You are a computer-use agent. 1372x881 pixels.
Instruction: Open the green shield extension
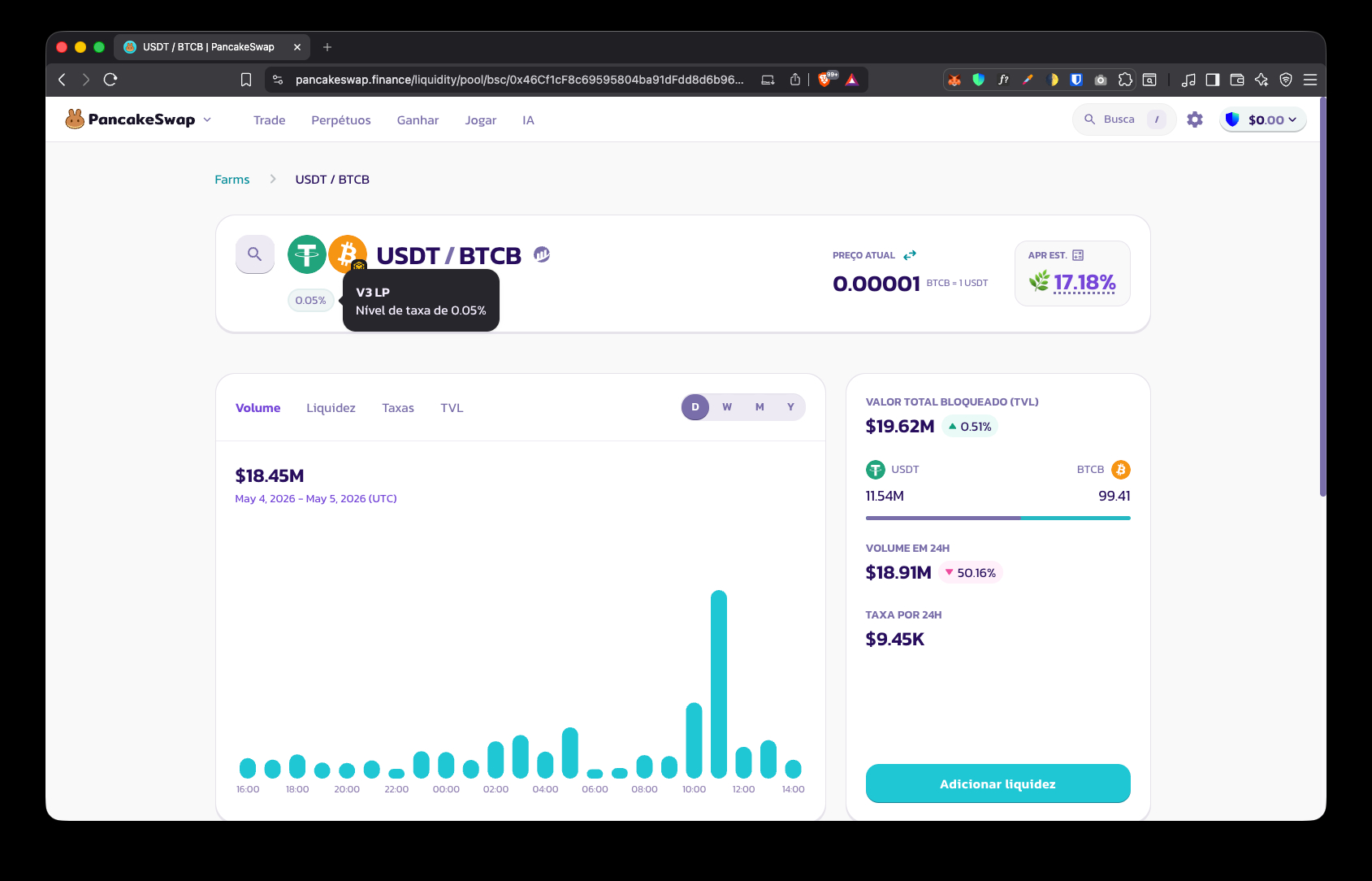click(x=979, y=80)
